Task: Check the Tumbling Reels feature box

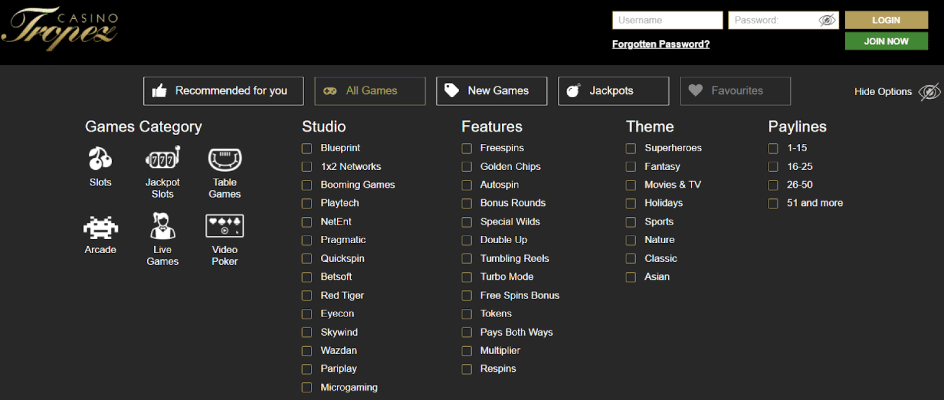Action: 467,258
